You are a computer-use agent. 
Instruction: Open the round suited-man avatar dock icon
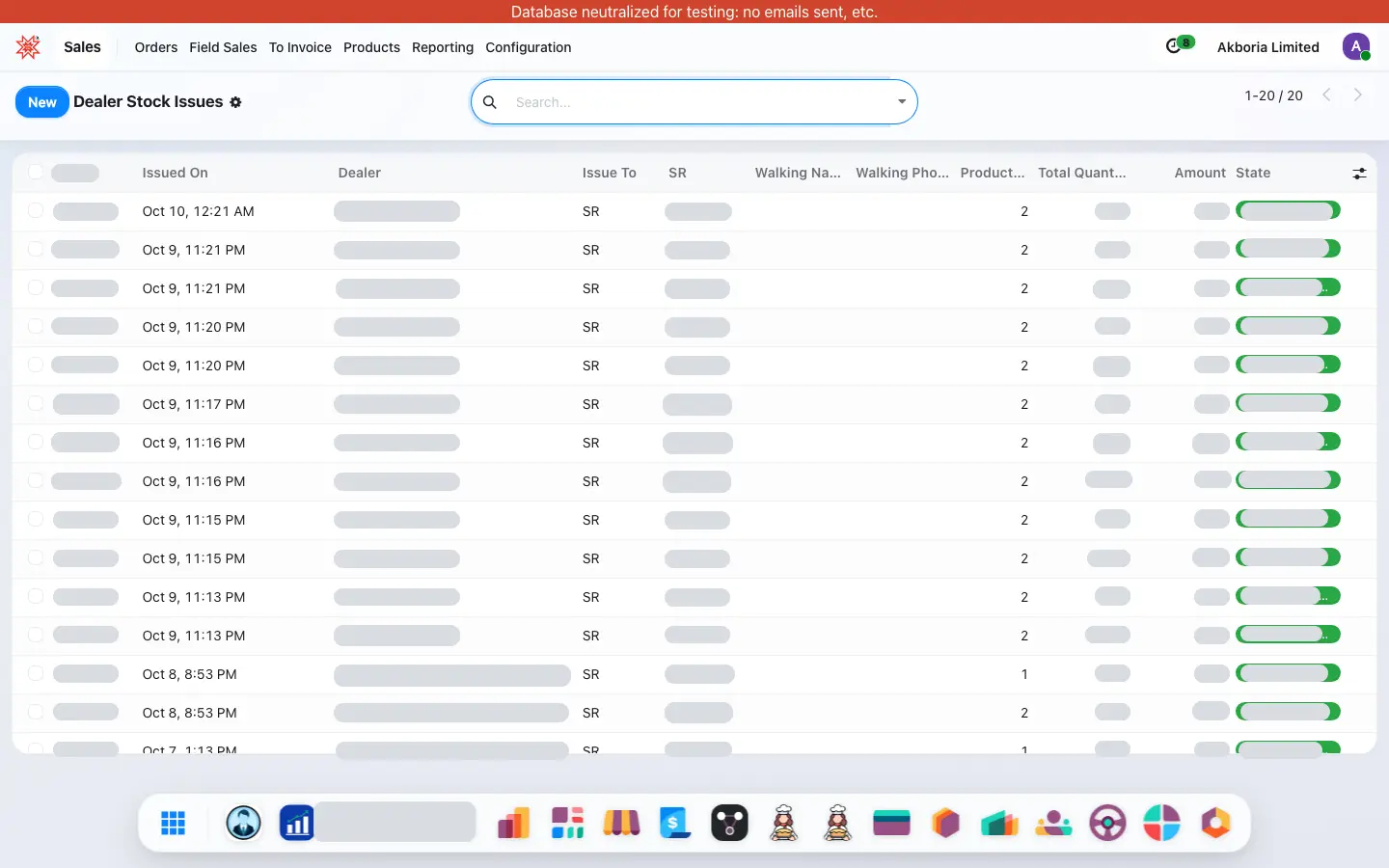click(243, 823)
